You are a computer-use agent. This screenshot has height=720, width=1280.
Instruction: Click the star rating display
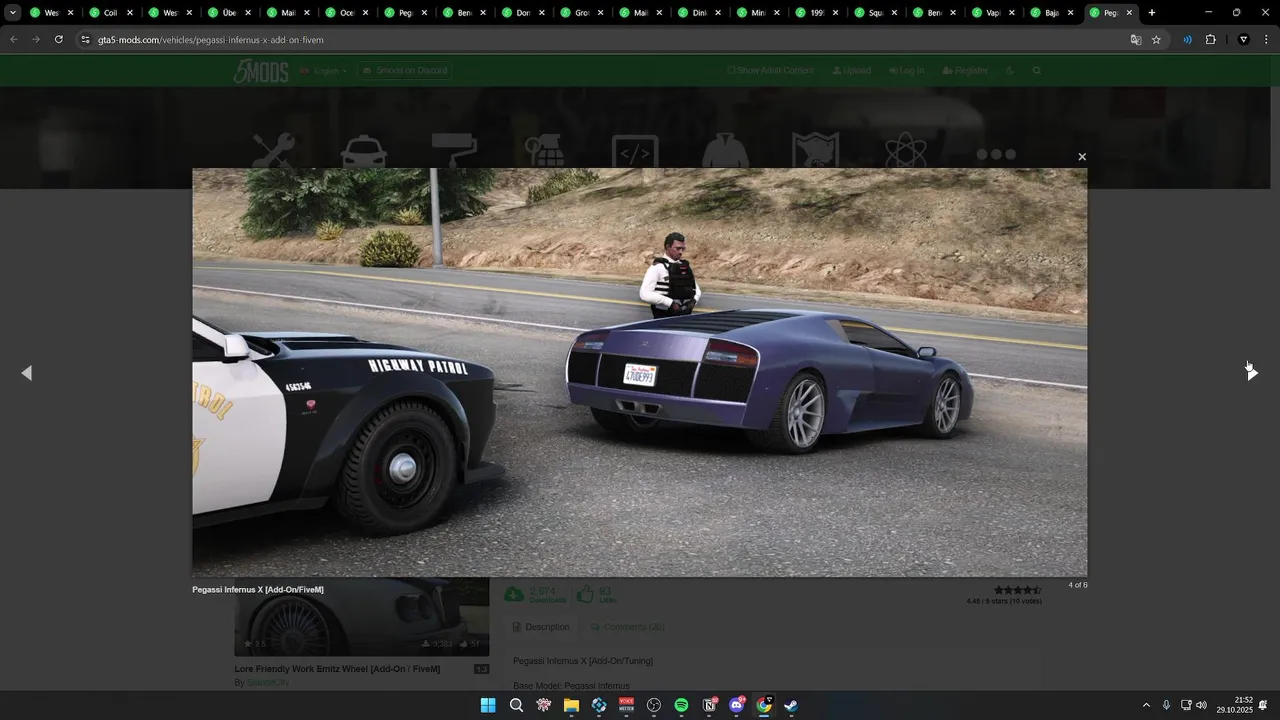tap(1017, 591)
